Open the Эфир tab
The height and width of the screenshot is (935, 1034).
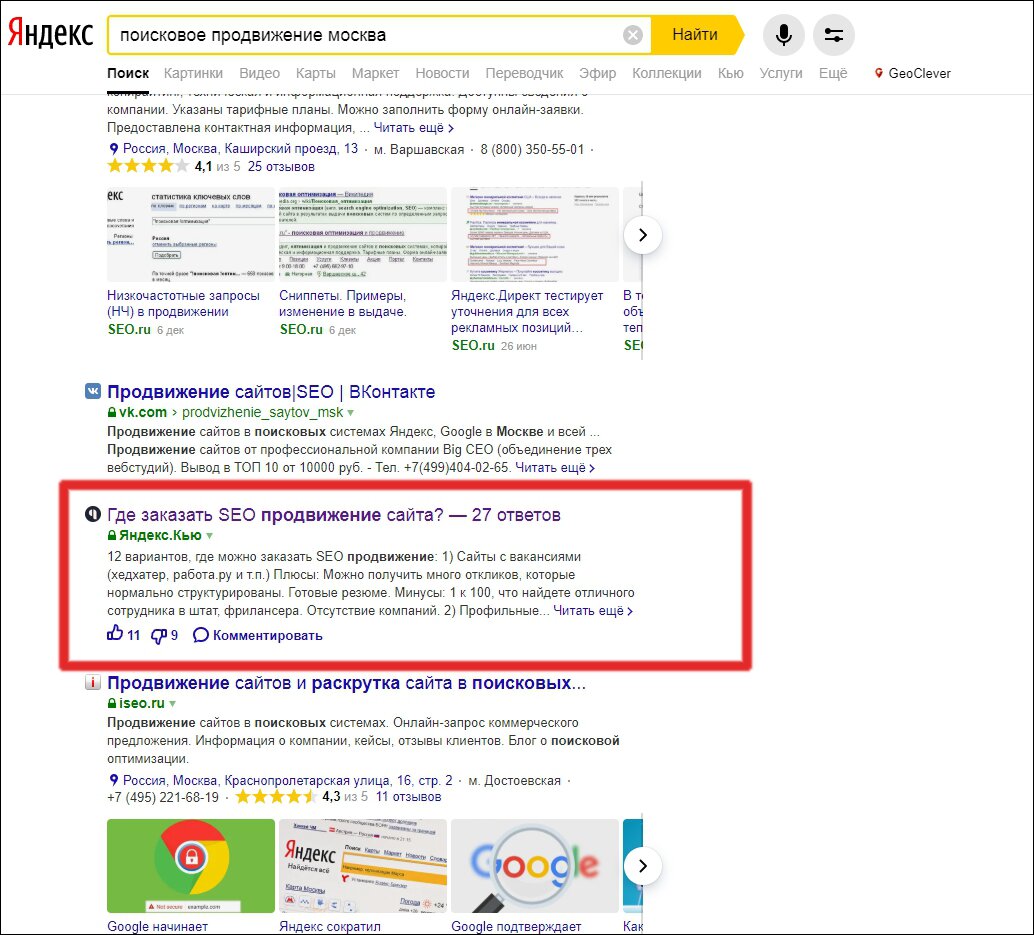[x=597, y=73]
